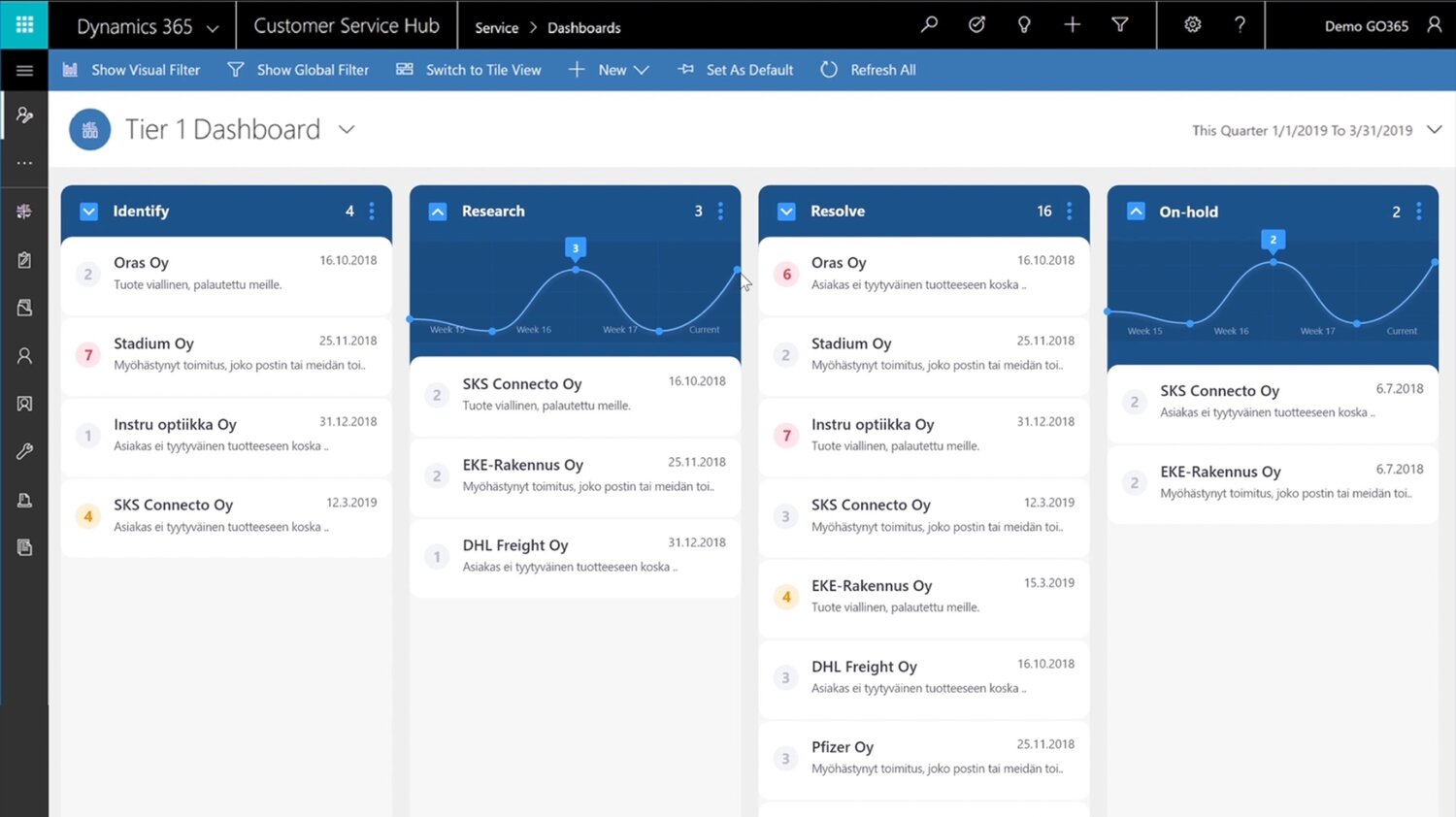Toggle the Resolve stream expand checkbox
The image size is (1456, 817).
(786, 211)
